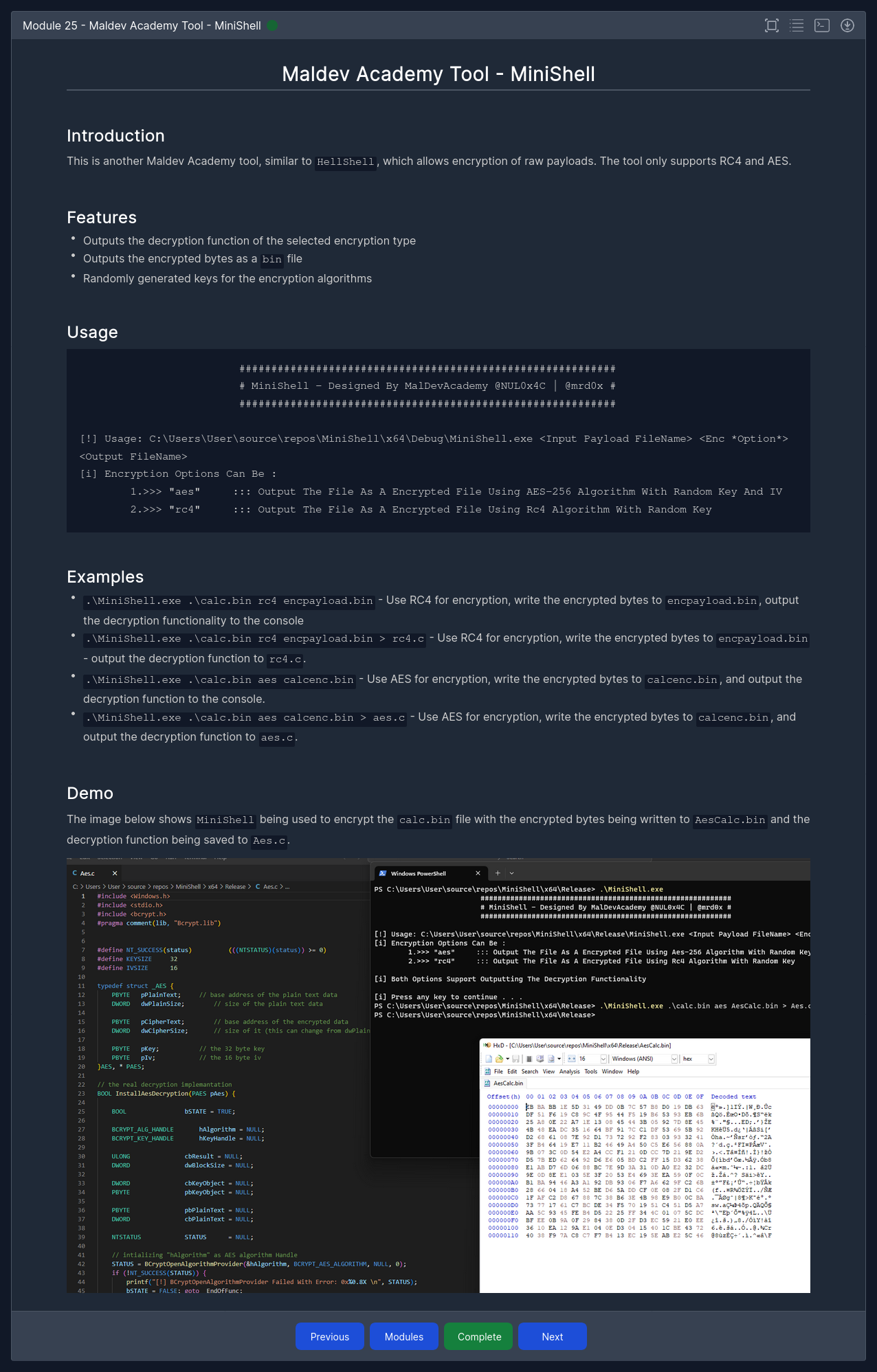Screen dimensions: 877x1372
Task: Click the download icon in module header
Action: [x=847, y=25]
